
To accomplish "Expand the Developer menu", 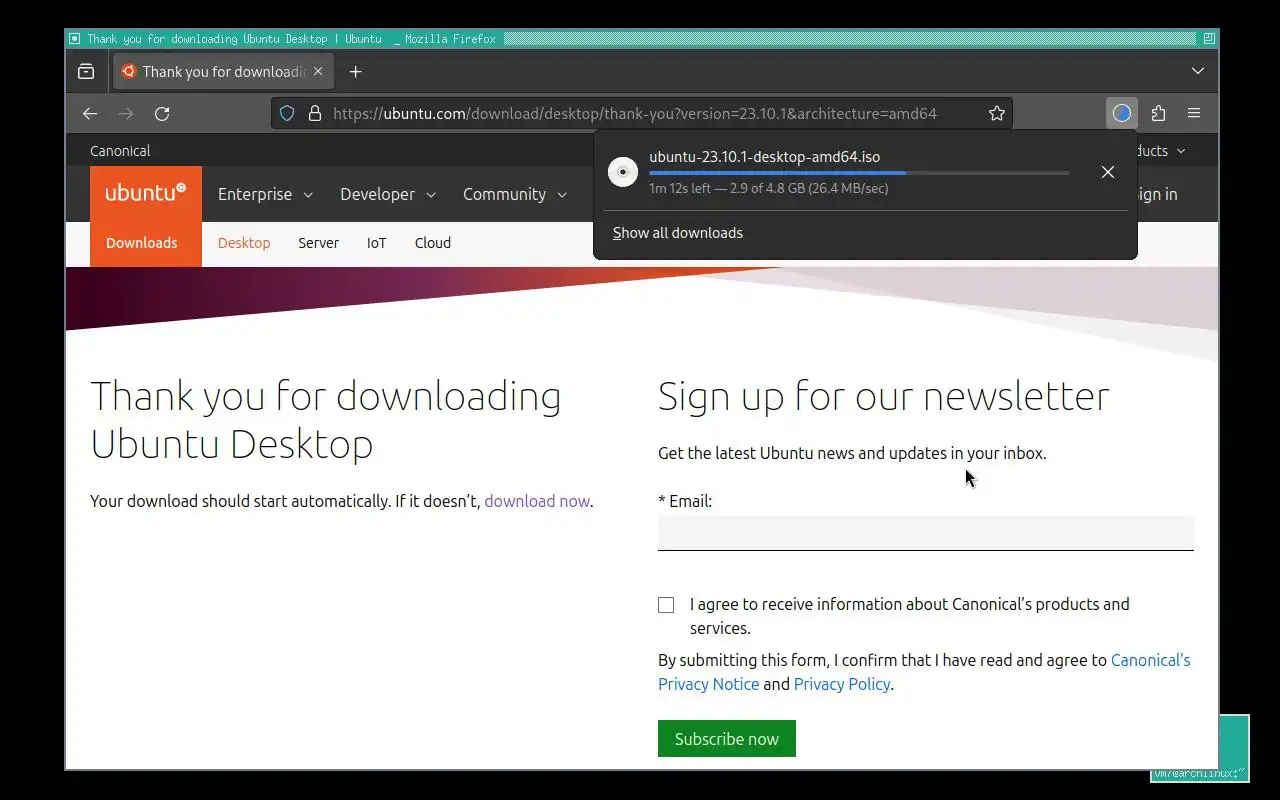I will point(388,194).
